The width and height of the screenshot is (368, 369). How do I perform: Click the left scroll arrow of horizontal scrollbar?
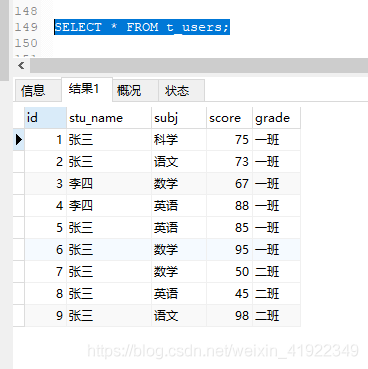coord(21,66)
